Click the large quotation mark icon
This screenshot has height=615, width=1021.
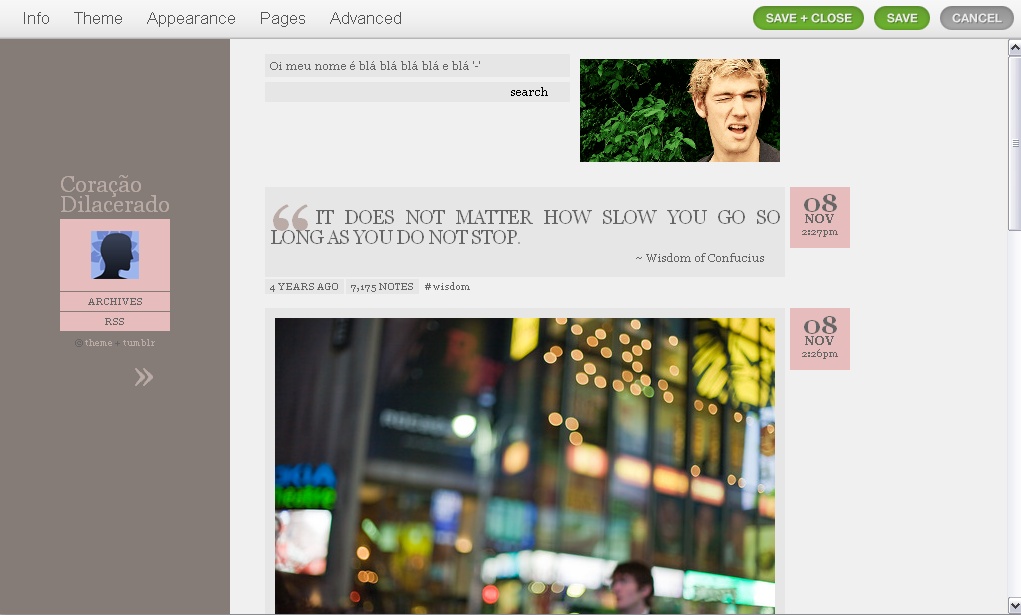click(290, 218)
